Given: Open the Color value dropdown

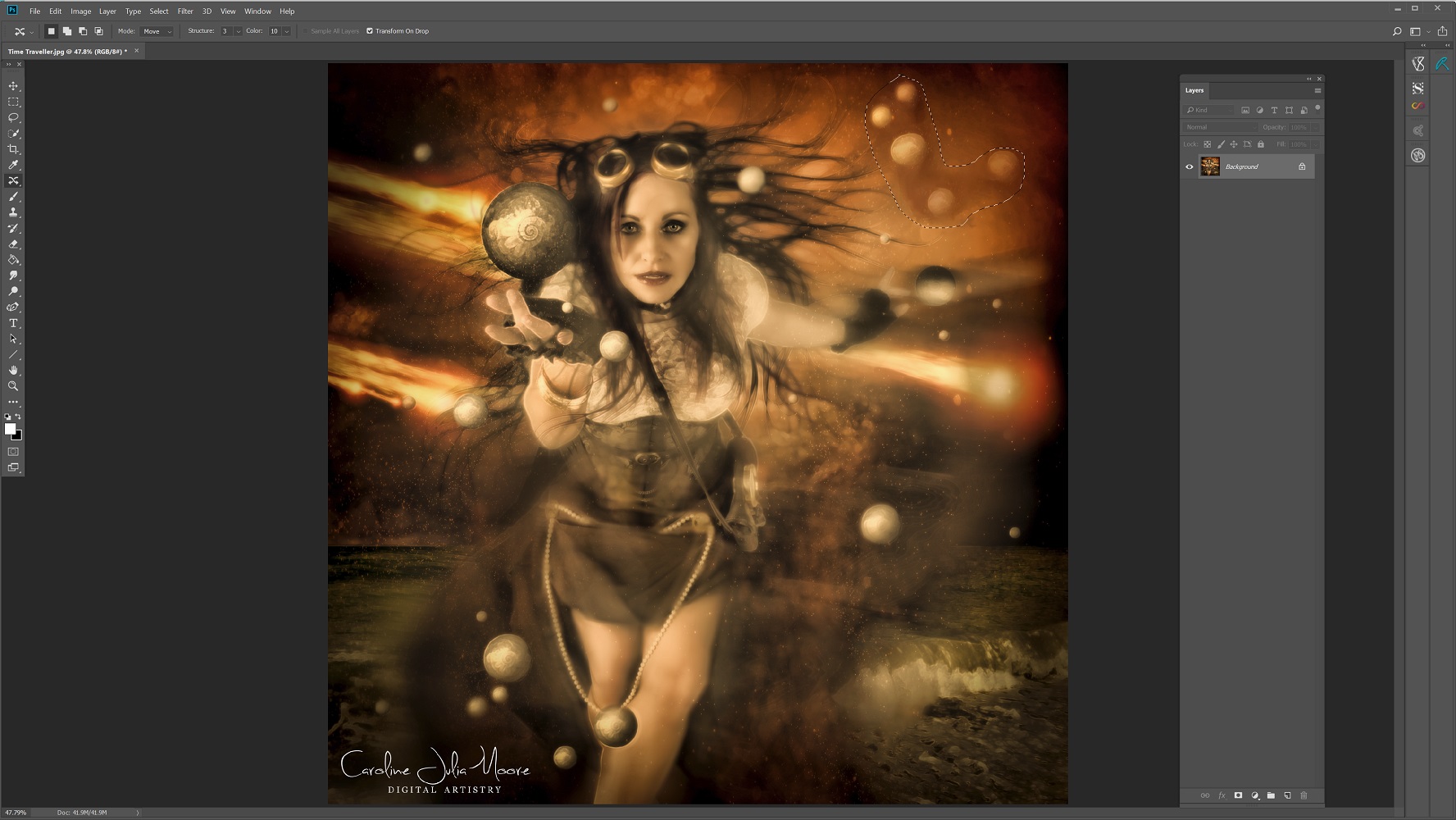Looking at the screenshot, I should click(x=286, y=31).
